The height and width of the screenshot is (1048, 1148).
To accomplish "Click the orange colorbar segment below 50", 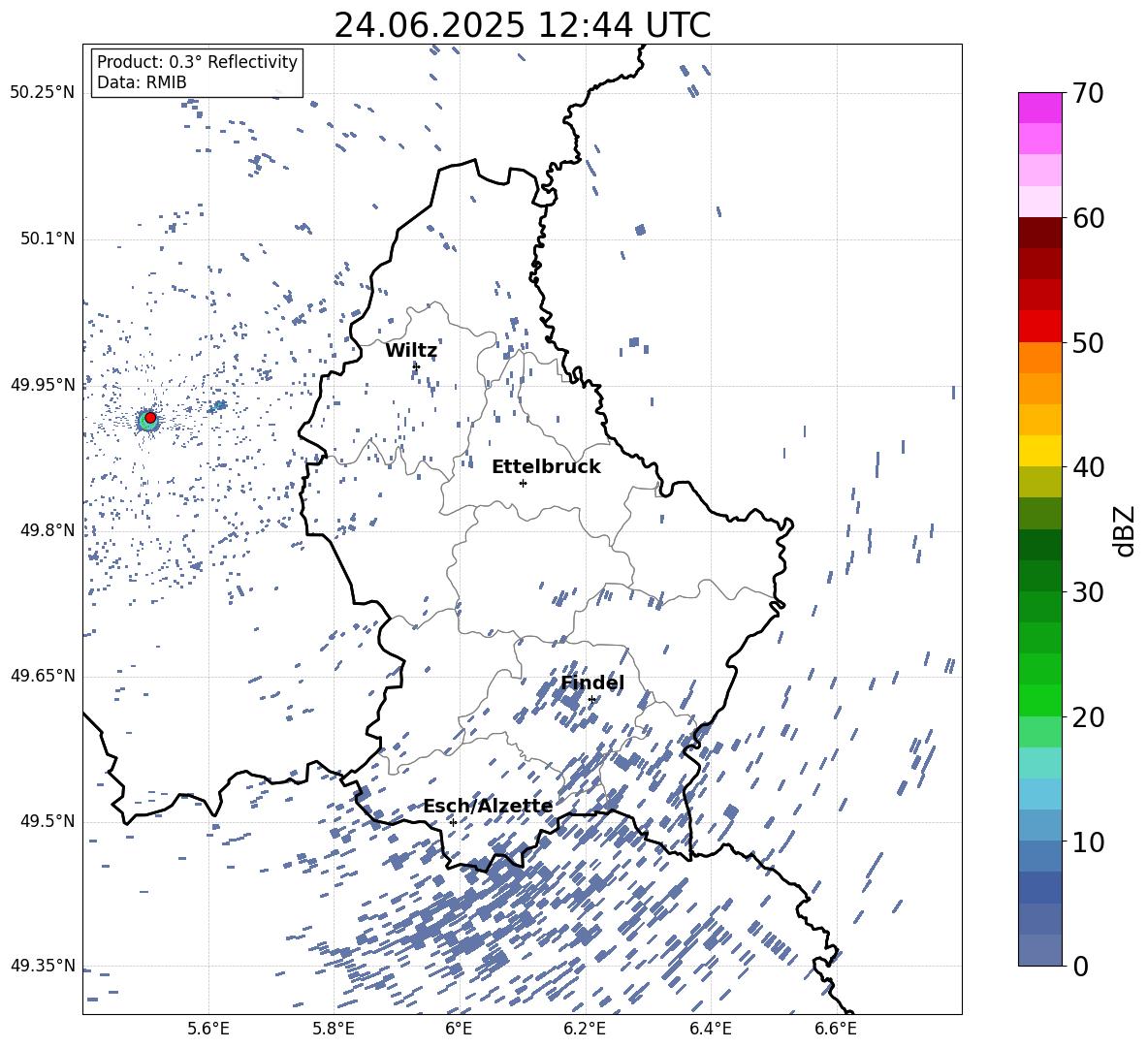I will pos(1039,357).
